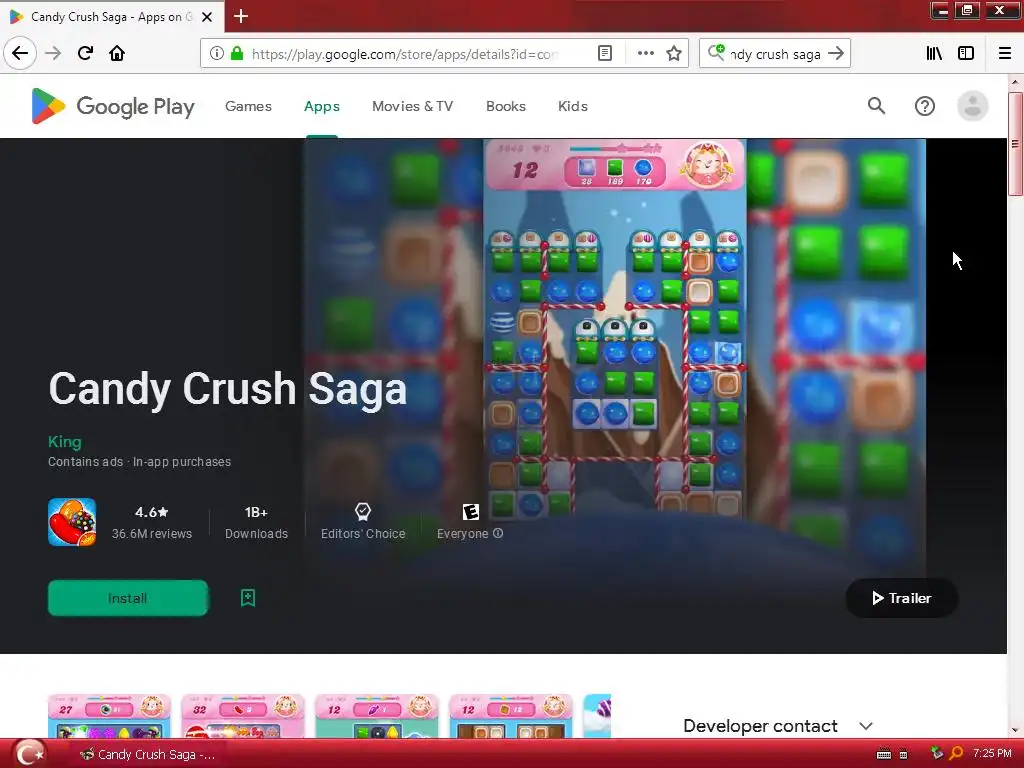Viewport: 1024px width, 768px height.
Task: Click the browser forward arrow
Action: (53, 54)
